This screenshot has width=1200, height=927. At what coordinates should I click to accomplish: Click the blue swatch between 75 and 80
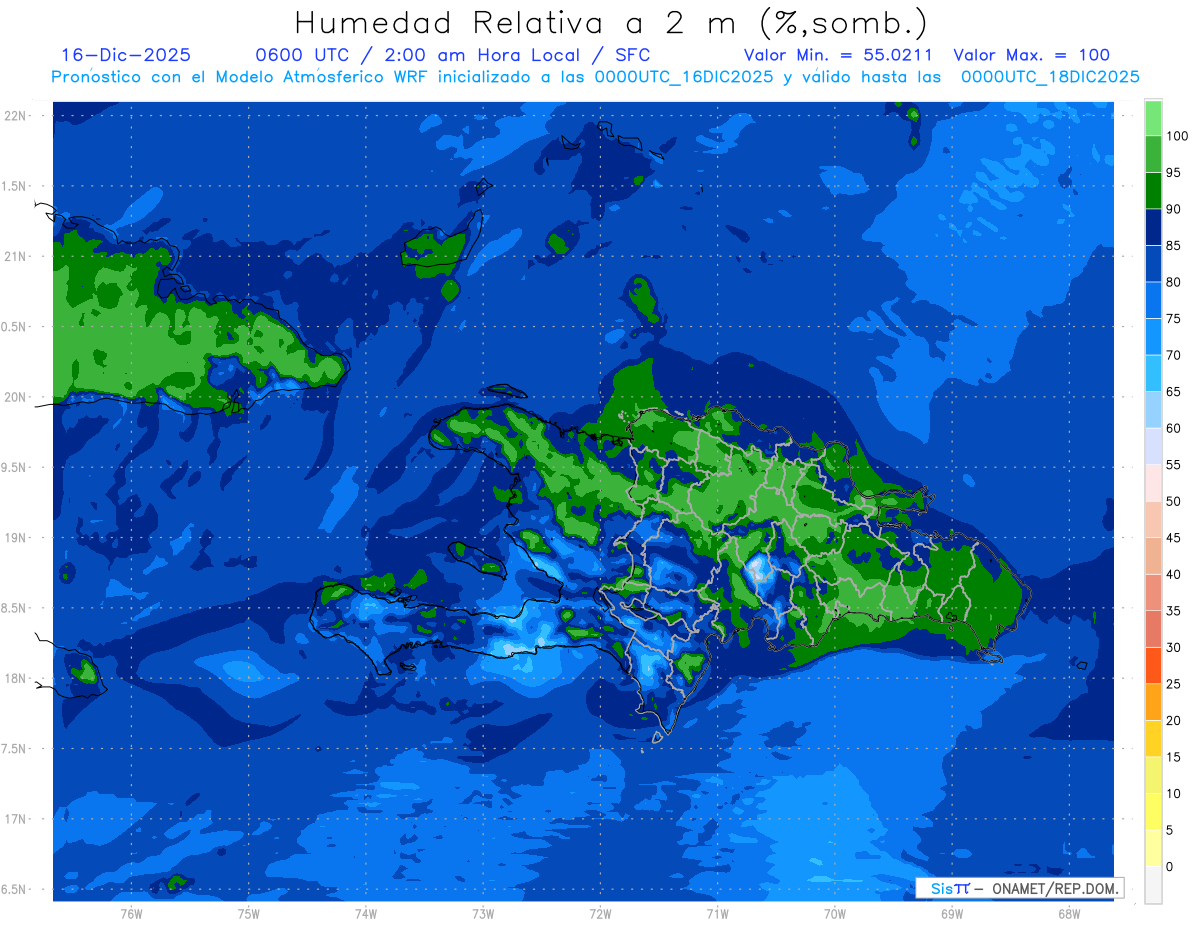point(1153,300)
